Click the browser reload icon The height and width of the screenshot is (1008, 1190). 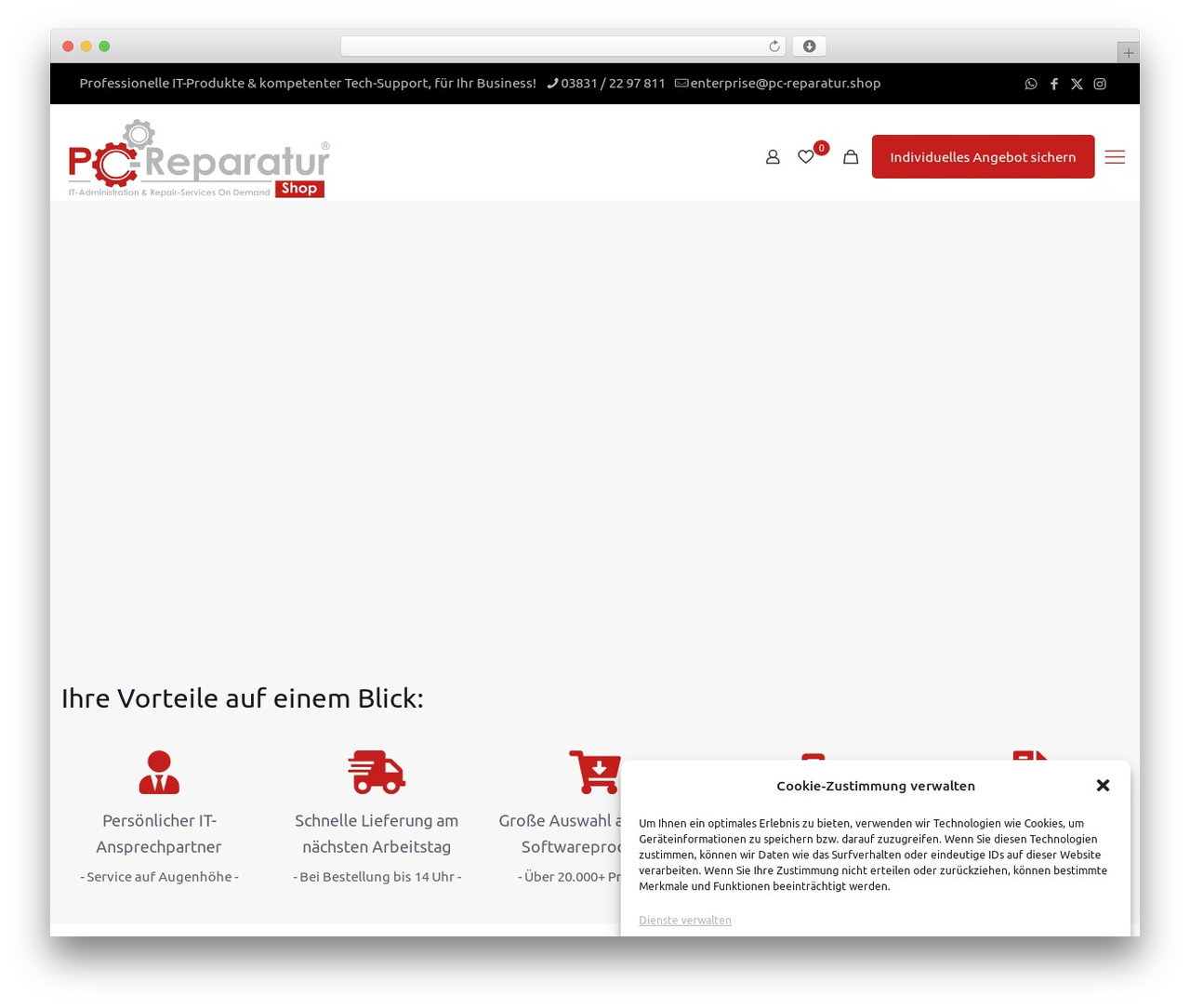(x=773, y=46)
